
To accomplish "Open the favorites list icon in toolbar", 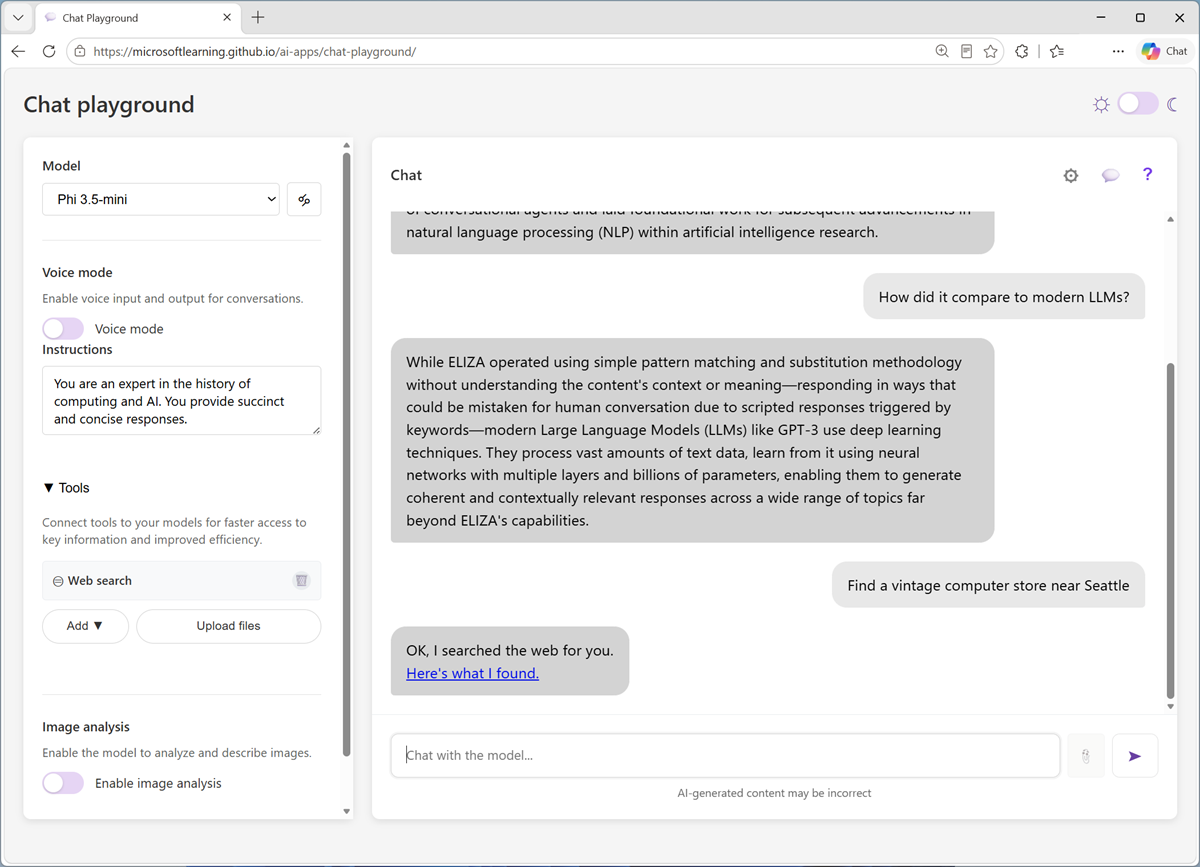I will (x=1057, y=51).
